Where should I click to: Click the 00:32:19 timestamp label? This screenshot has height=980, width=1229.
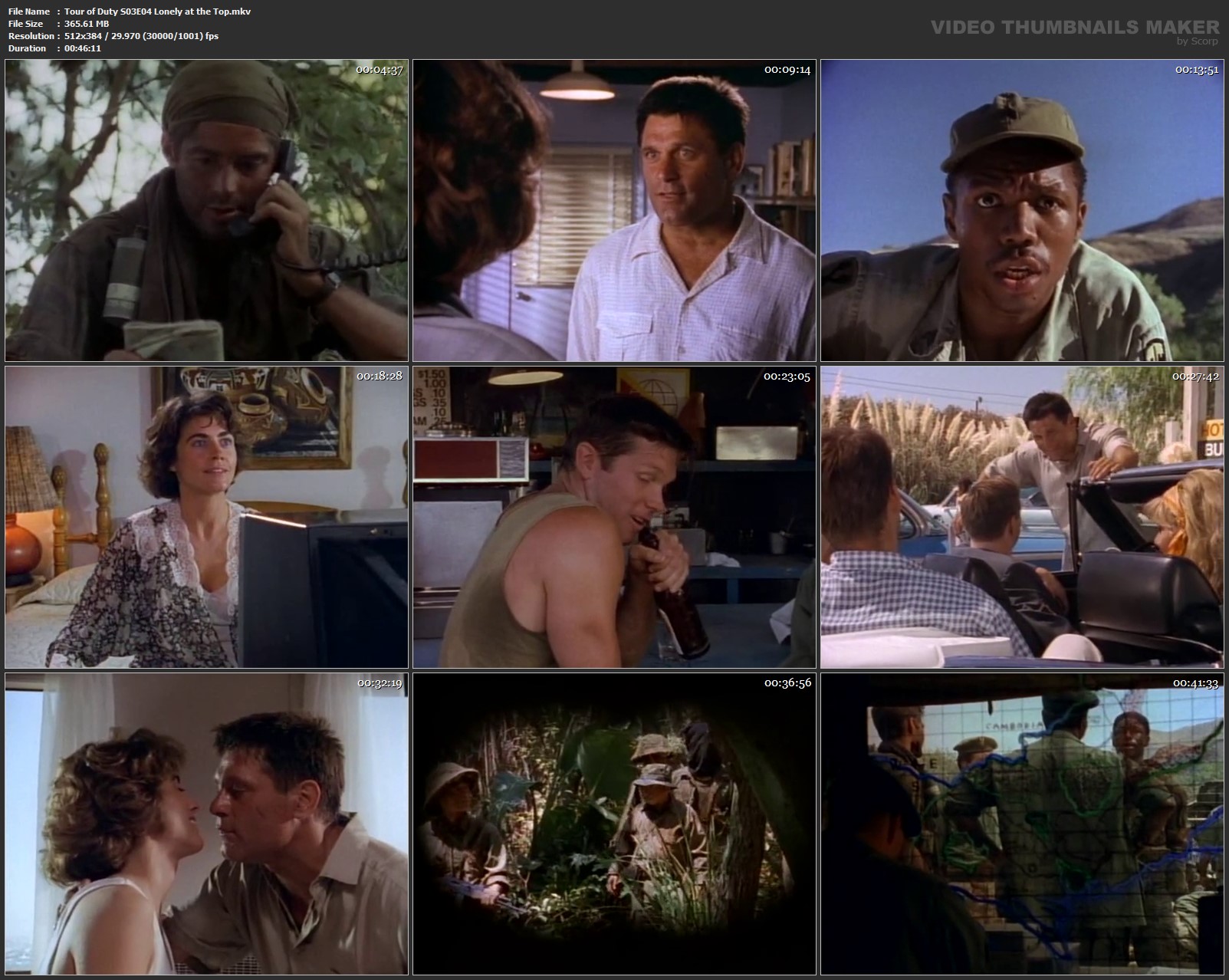click(x=380, y=682)
